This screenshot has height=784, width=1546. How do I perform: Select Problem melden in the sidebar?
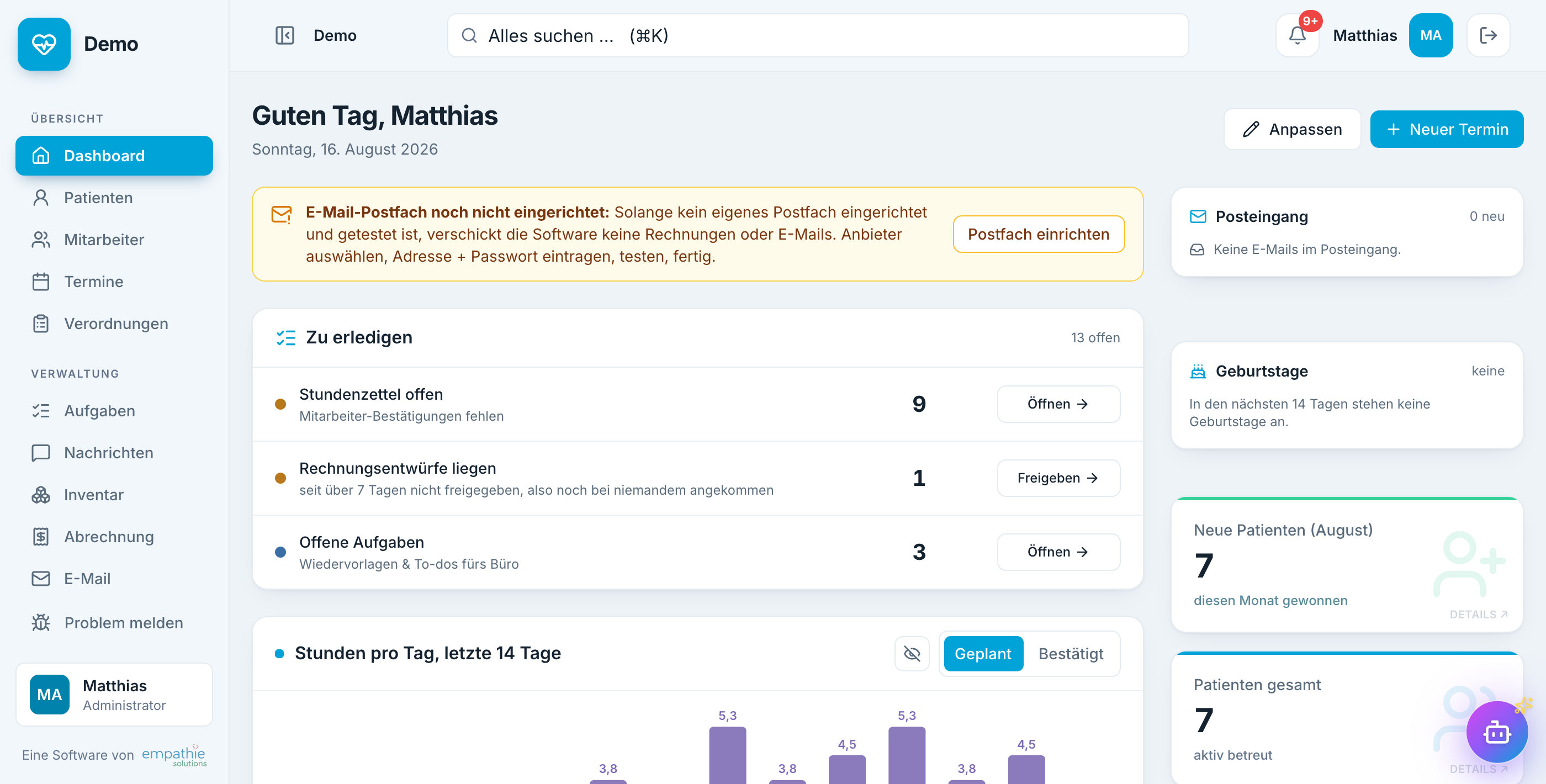(x=114, y=623)
